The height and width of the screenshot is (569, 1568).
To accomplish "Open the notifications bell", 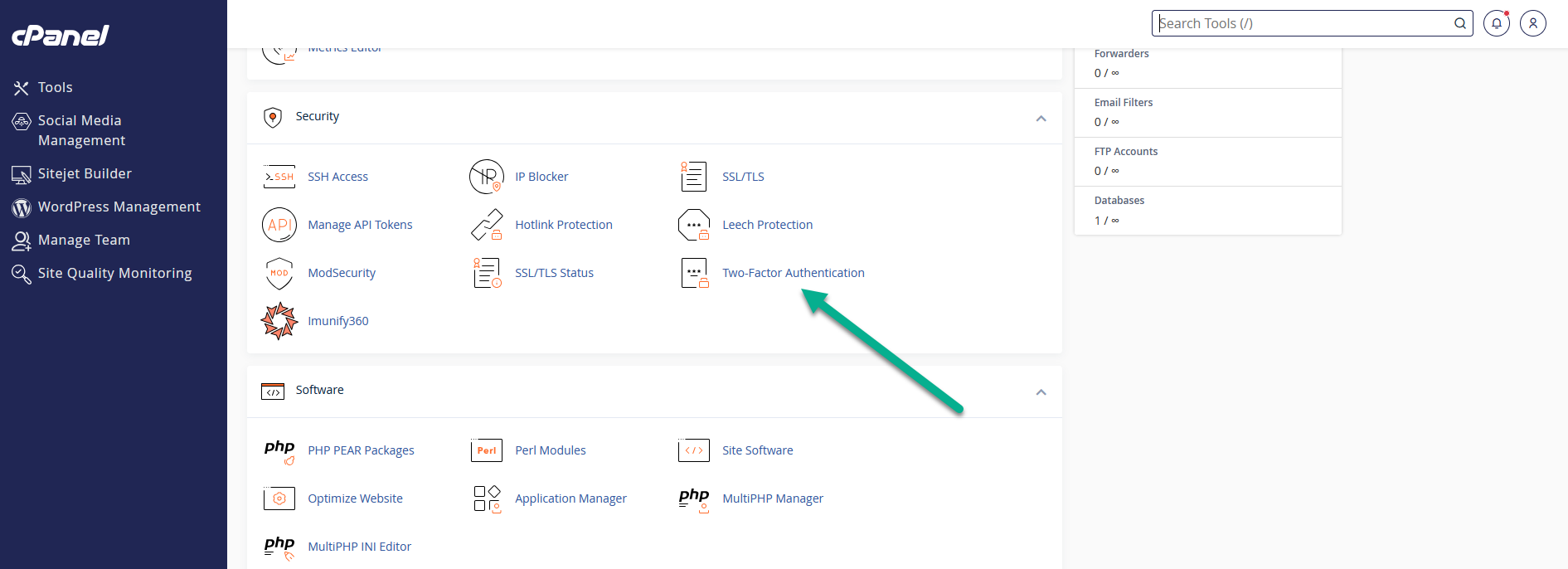I will 1497,23.
